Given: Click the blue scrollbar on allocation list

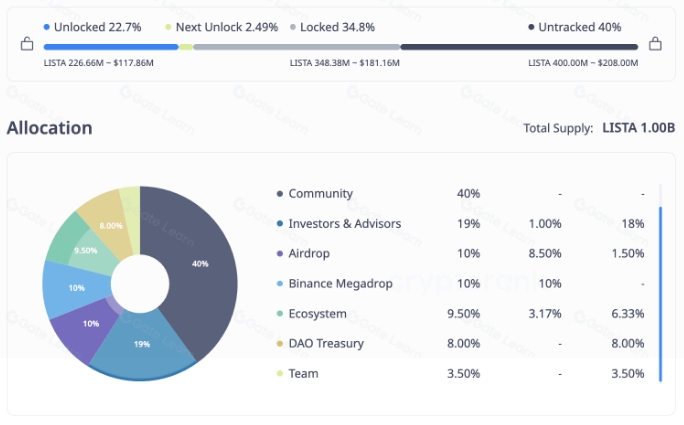Looking at the screenshot, I should coord(660,295).
